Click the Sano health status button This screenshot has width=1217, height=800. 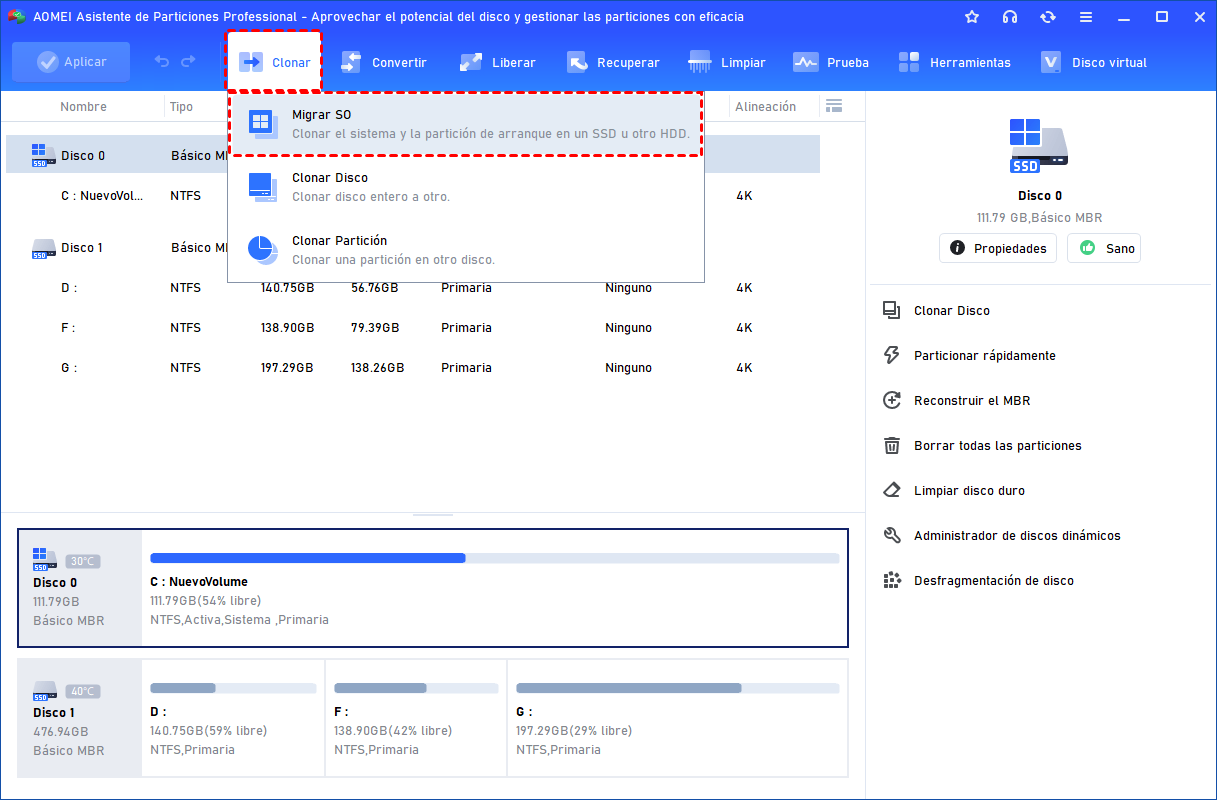click(x=1104, y=248)
